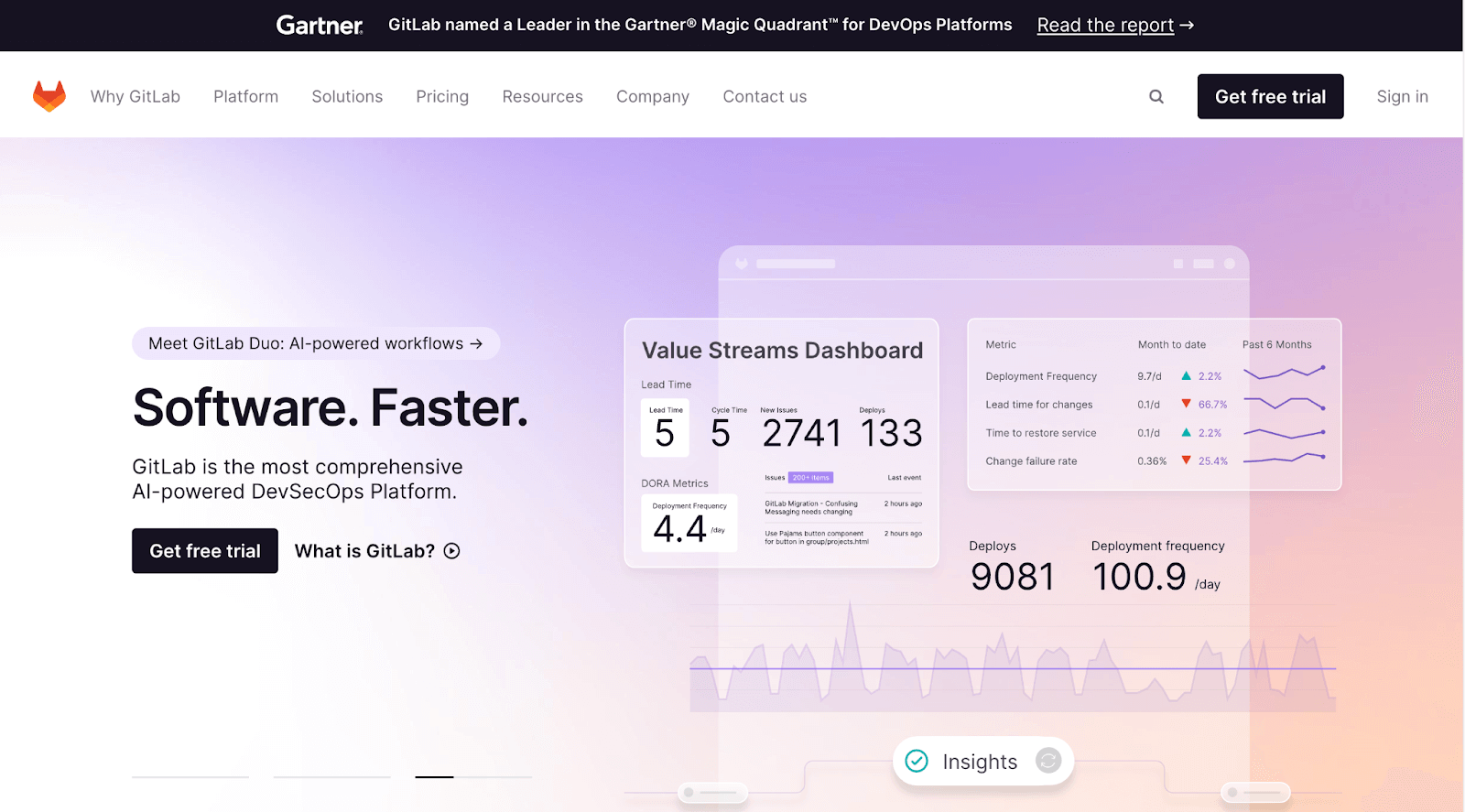
Task: Click the Deployment Frequency 4.4 tile
Action: [689, 523]
